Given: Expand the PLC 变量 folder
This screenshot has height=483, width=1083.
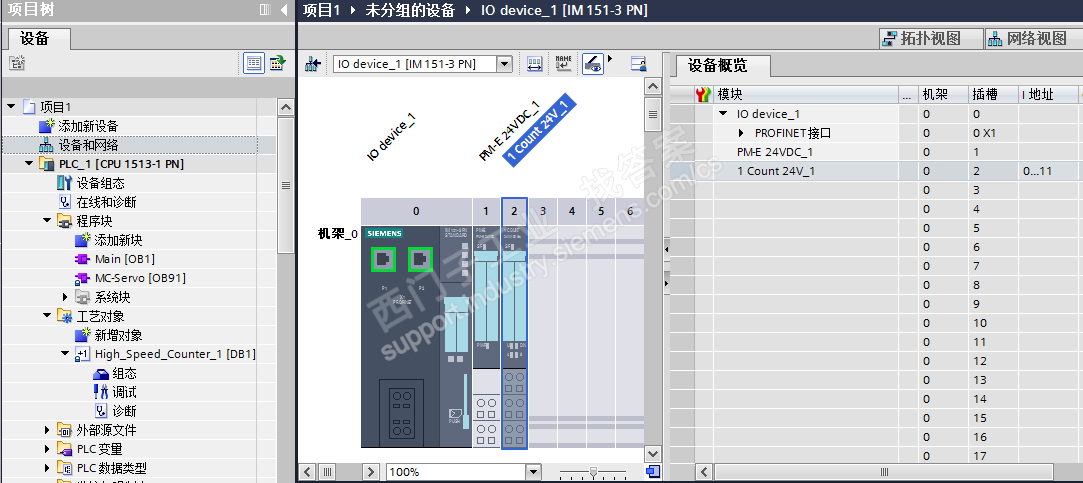Looking at the screenshot, I should pyautogui.click(x=48, y=449).
